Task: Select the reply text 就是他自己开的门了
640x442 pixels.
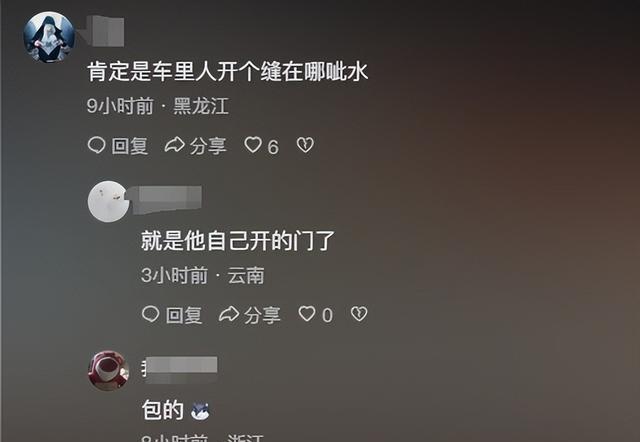Action: [238, 241]
